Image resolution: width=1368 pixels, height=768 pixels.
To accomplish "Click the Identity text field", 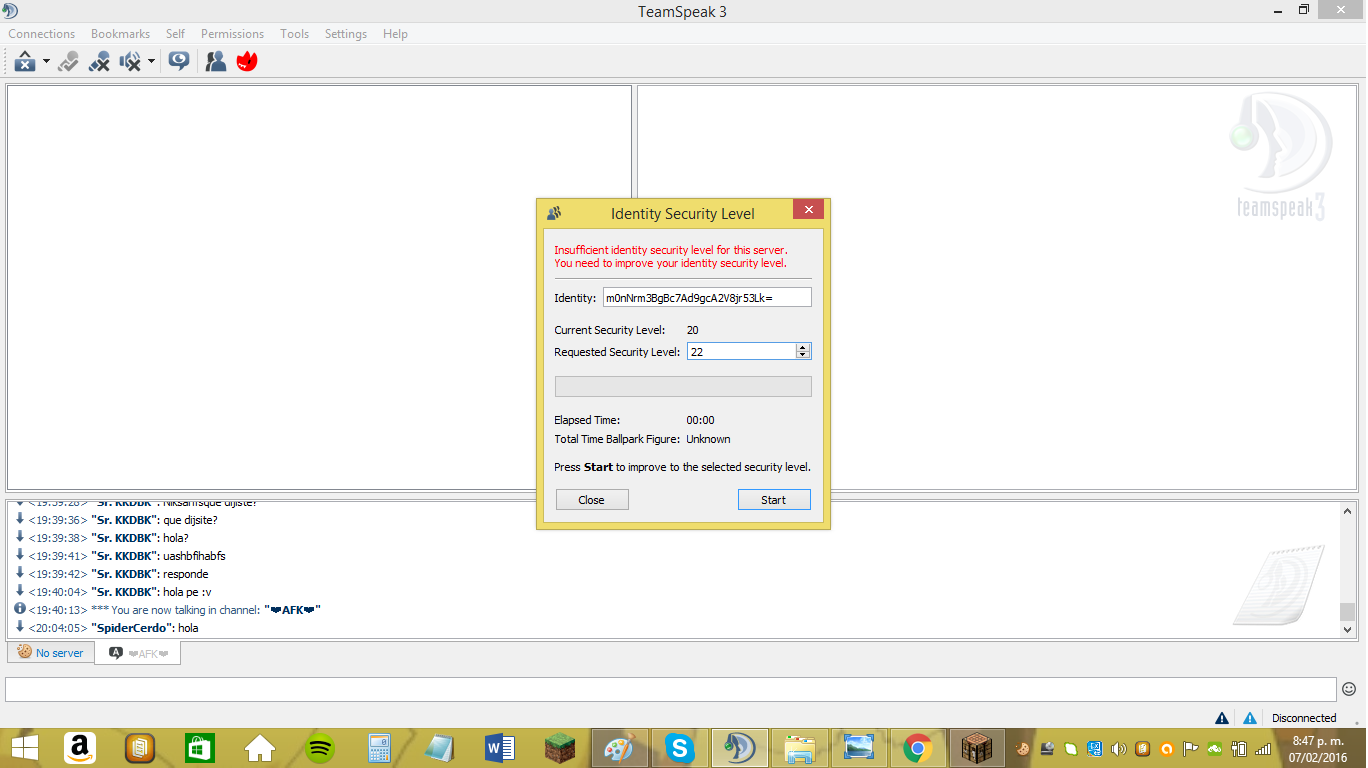I will [x=707, y=298].
